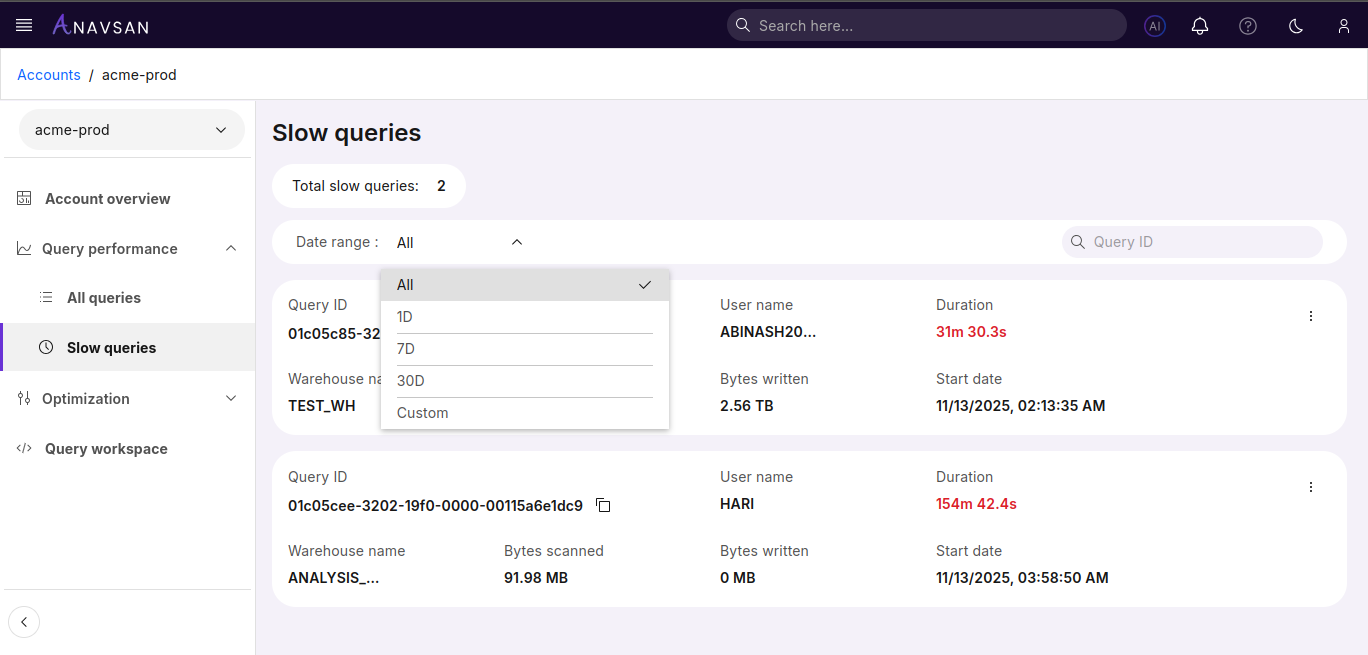Collapse the Query performance section

[231, 249]
